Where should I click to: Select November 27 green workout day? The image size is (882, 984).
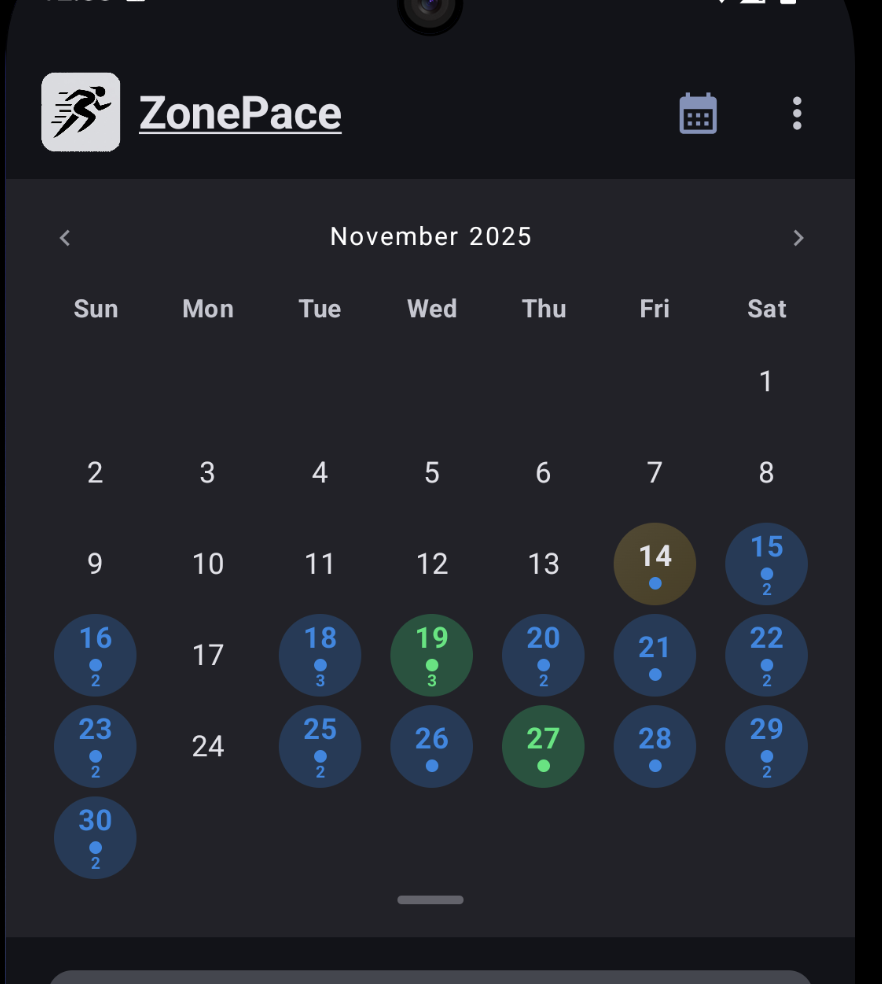click(543, 746)
